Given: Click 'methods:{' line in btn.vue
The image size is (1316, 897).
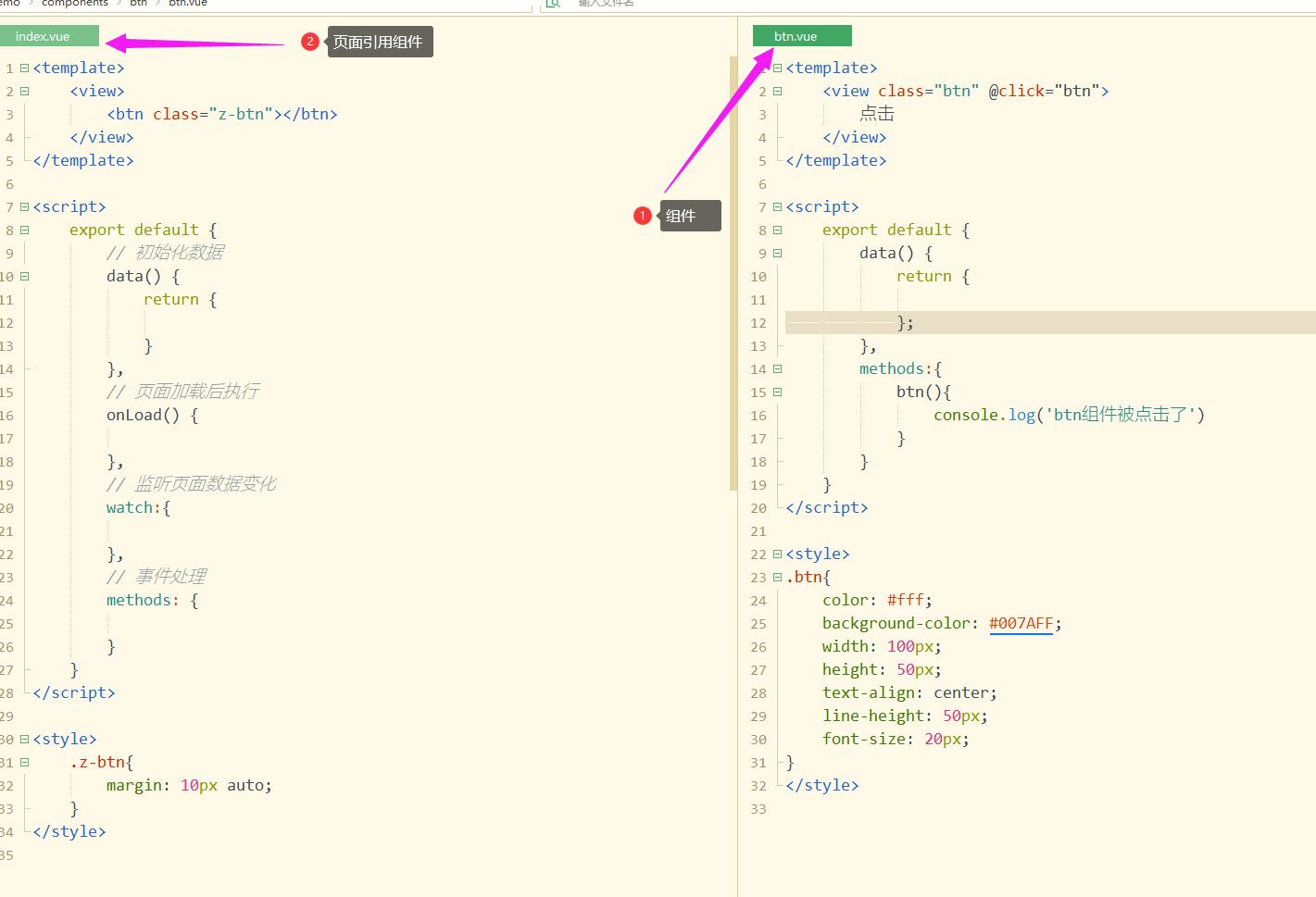Looking at the screenshot, I should point(900,368).
